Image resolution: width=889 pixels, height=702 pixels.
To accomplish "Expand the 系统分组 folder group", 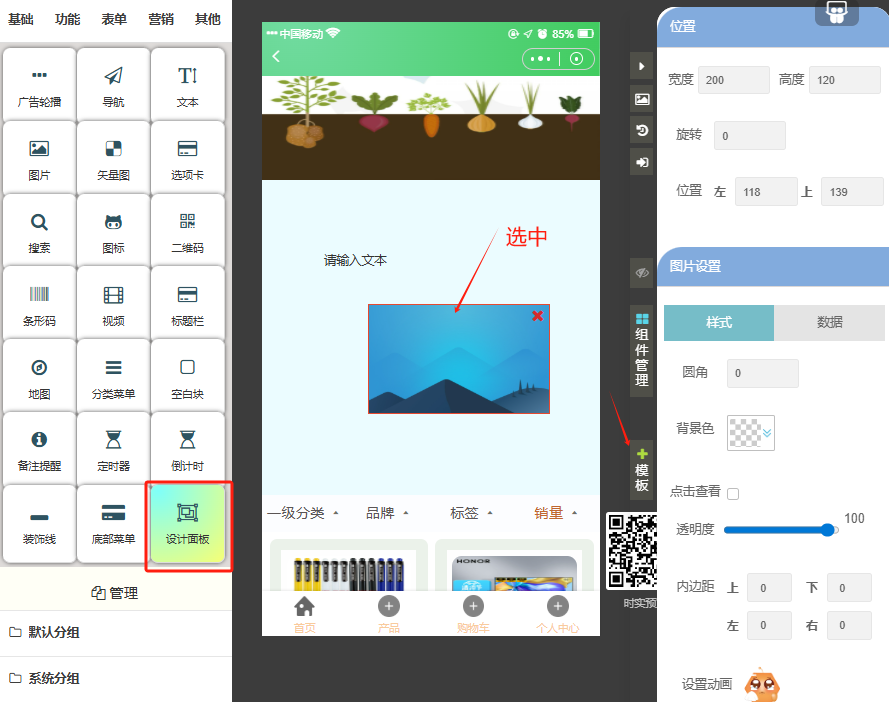I will 54,679.
